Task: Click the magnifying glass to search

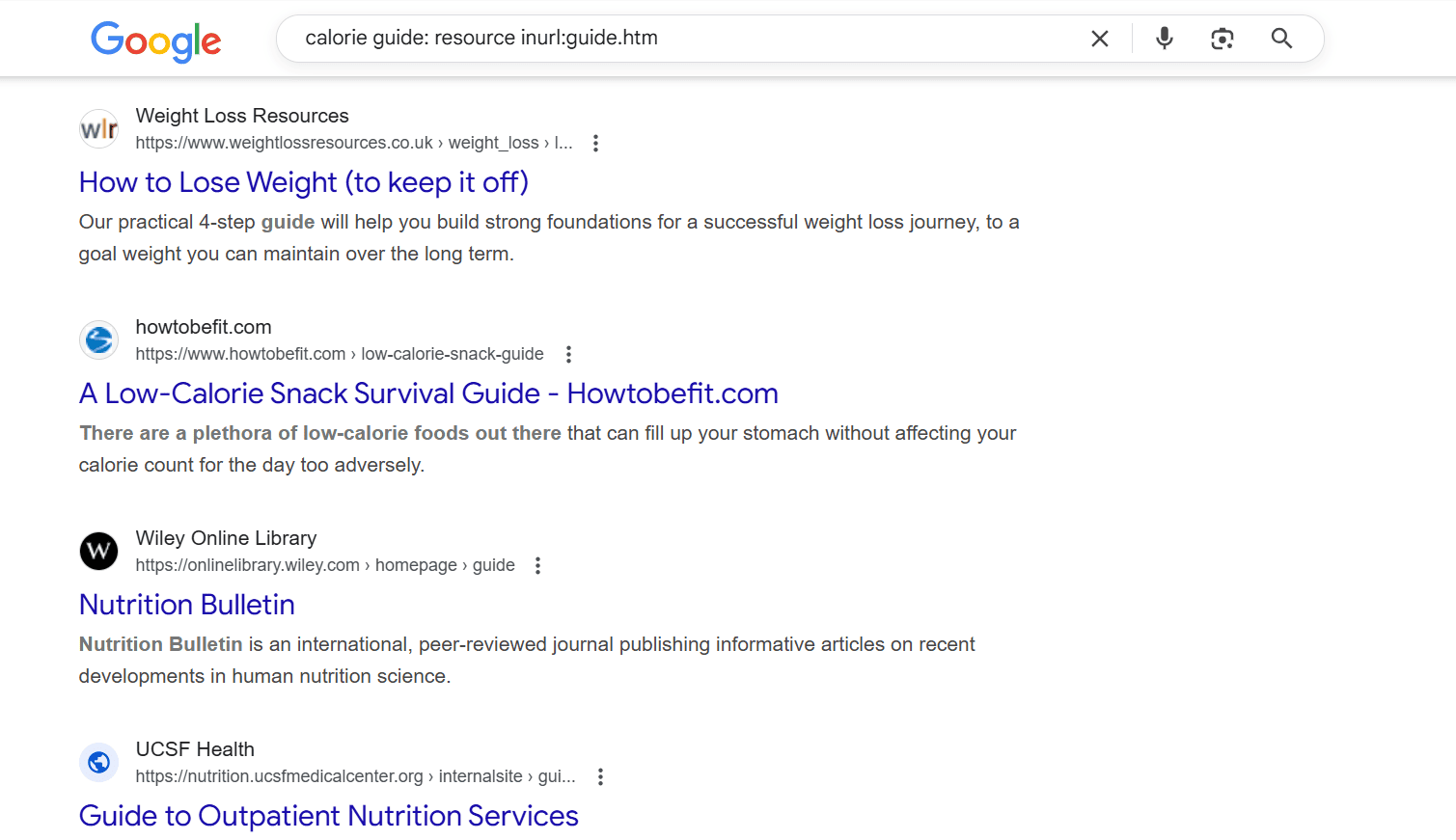Action: pyautogui.click(x=1281, y=38)
